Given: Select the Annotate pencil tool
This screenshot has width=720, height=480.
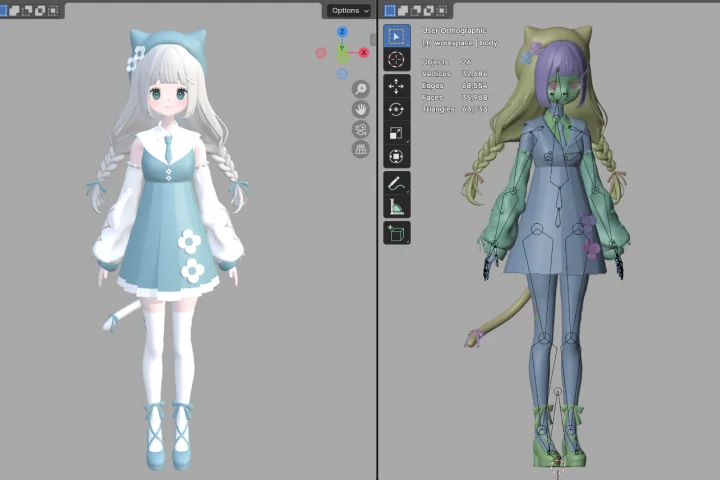Looking at the screenshot, I should coord(396,184).
